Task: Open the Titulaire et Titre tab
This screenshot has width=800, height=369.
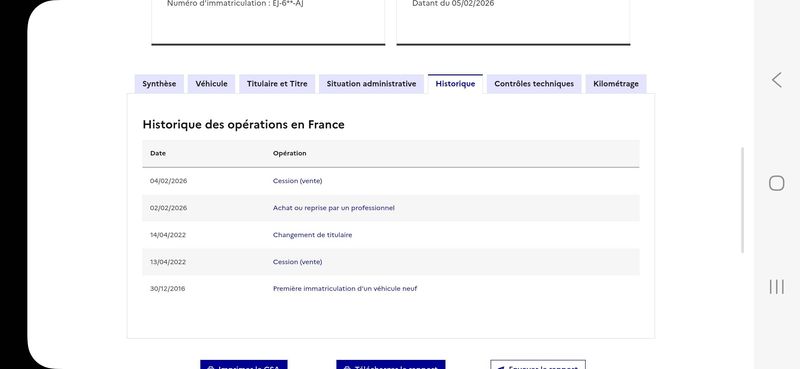Action: pyautogui.click(x=277, y=84)
